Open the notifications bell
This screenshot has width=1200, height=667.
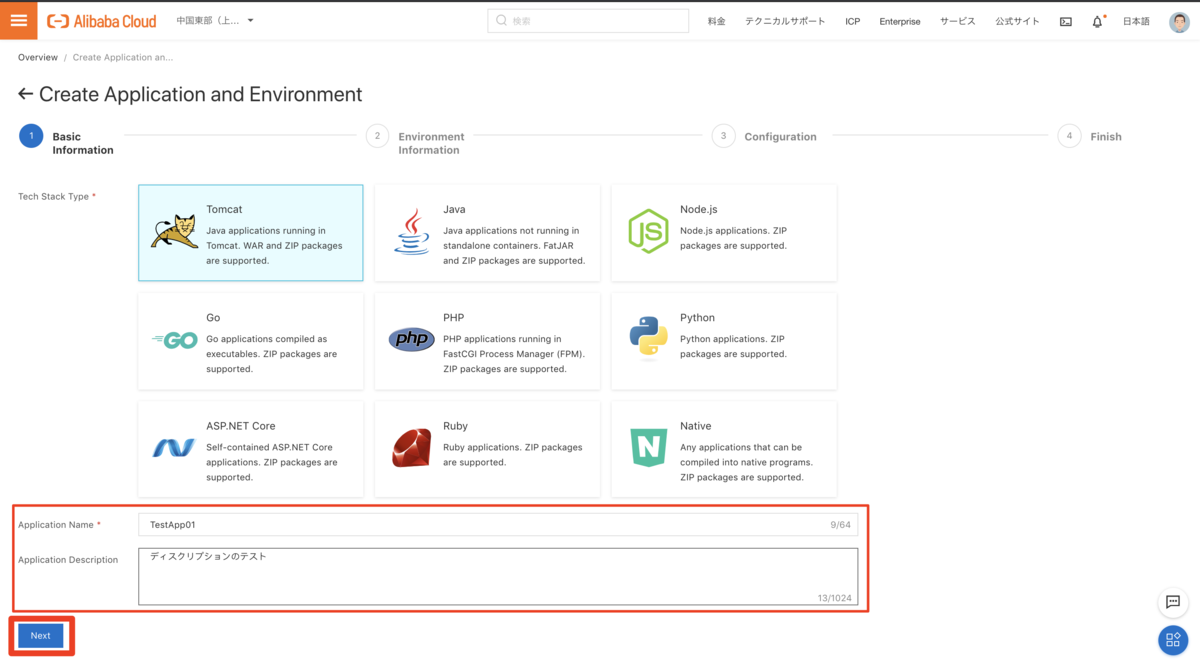click(x=1098, y=21)
